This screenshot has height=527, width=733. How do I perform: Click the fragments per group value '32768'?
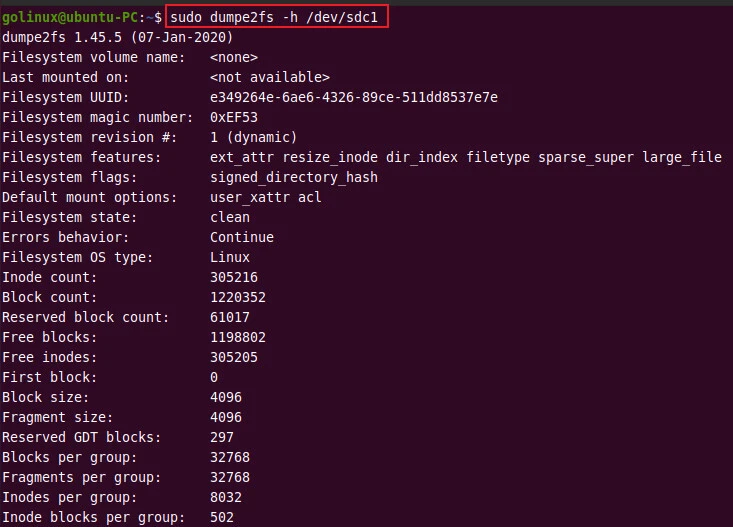(x=230, y=477)
